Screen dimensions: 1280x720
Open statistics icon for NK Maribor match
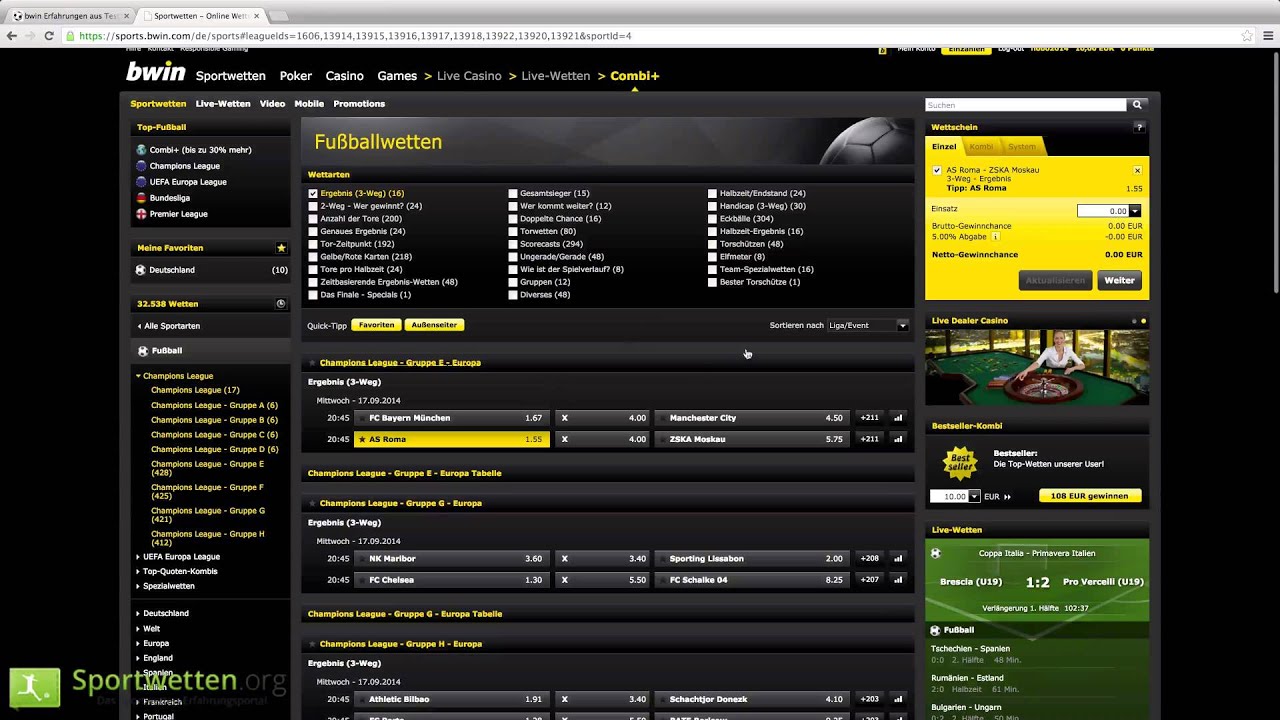tap(898, 559)
